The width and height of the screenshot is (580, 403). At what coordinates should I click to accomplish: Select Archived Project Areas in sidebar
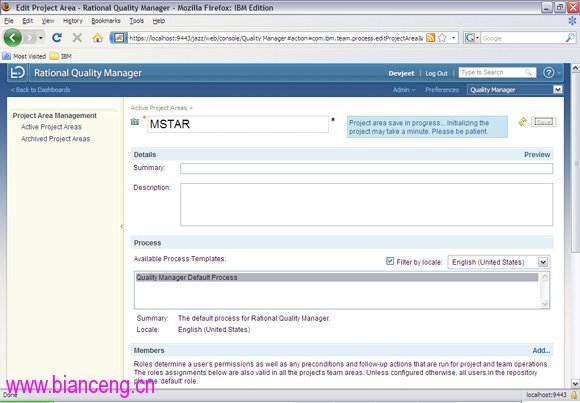[x=55, y=139]
